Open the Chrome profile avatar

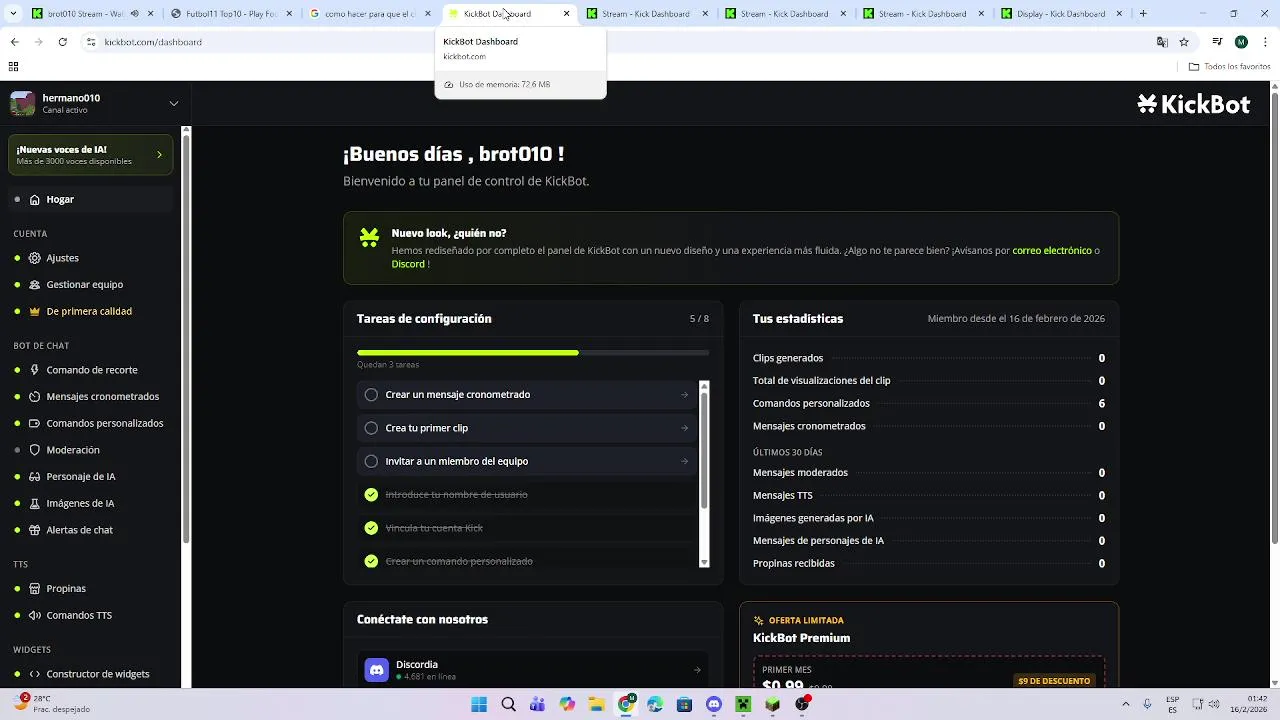click(x=1241, y=42)
